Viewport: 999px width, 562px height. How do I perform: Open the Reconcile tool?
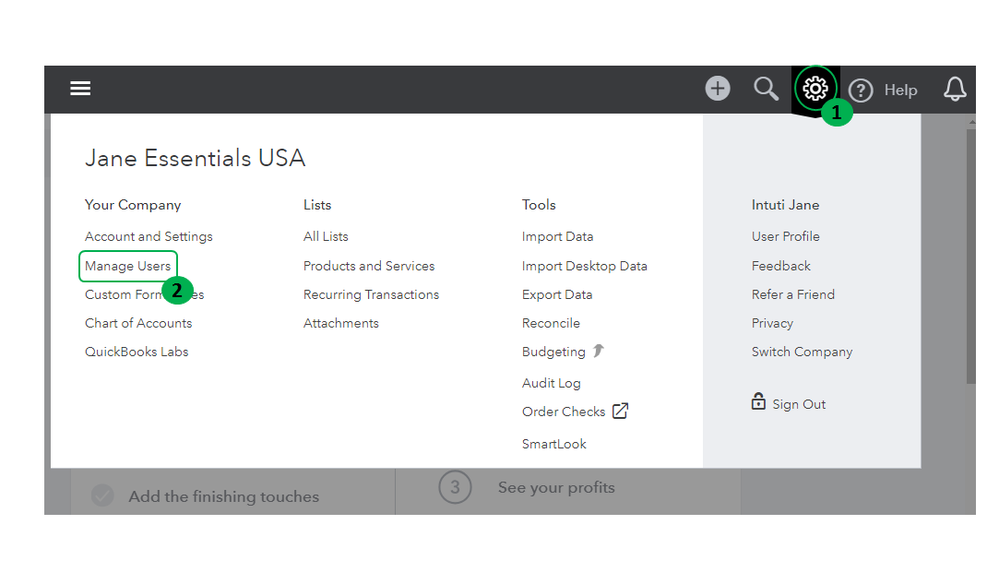[x=551, y=323]
